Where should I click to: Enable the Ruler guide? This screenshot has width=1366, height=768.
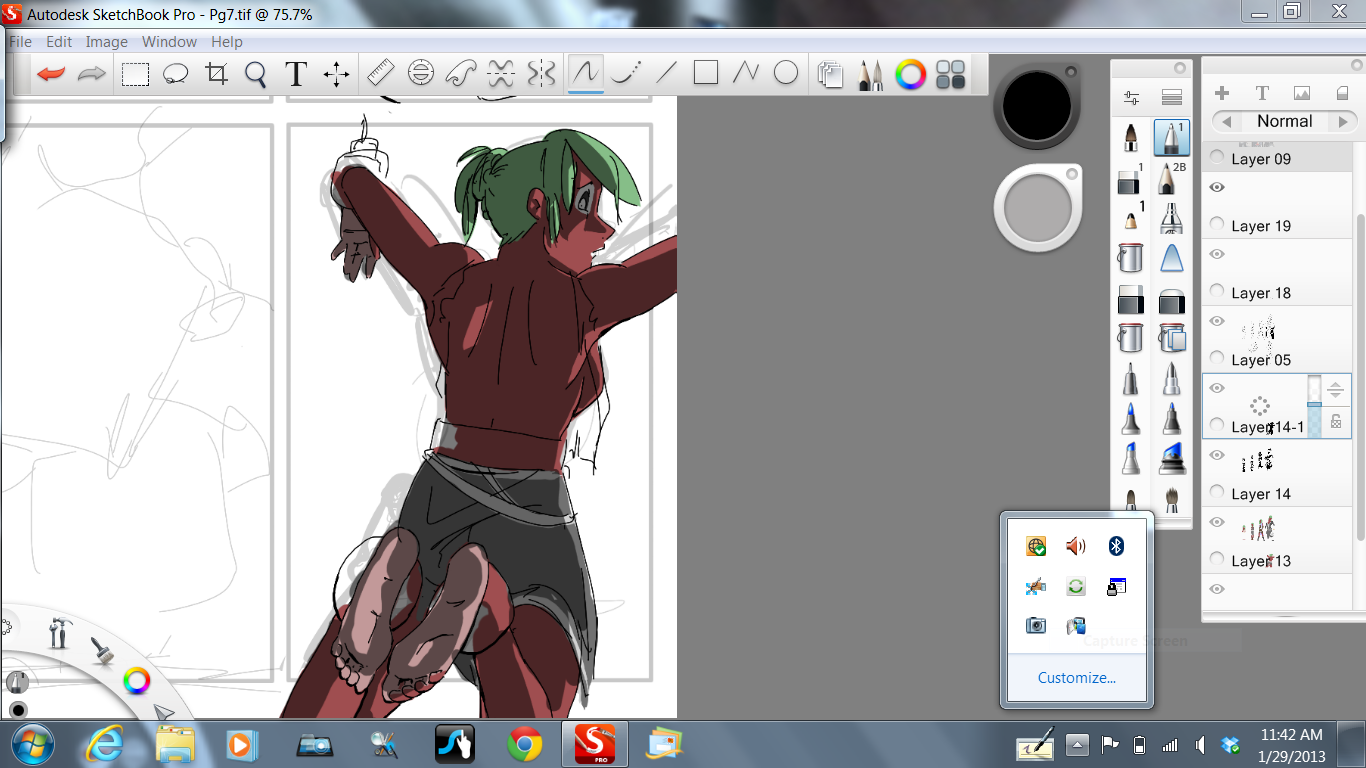[x=381, y=73]
